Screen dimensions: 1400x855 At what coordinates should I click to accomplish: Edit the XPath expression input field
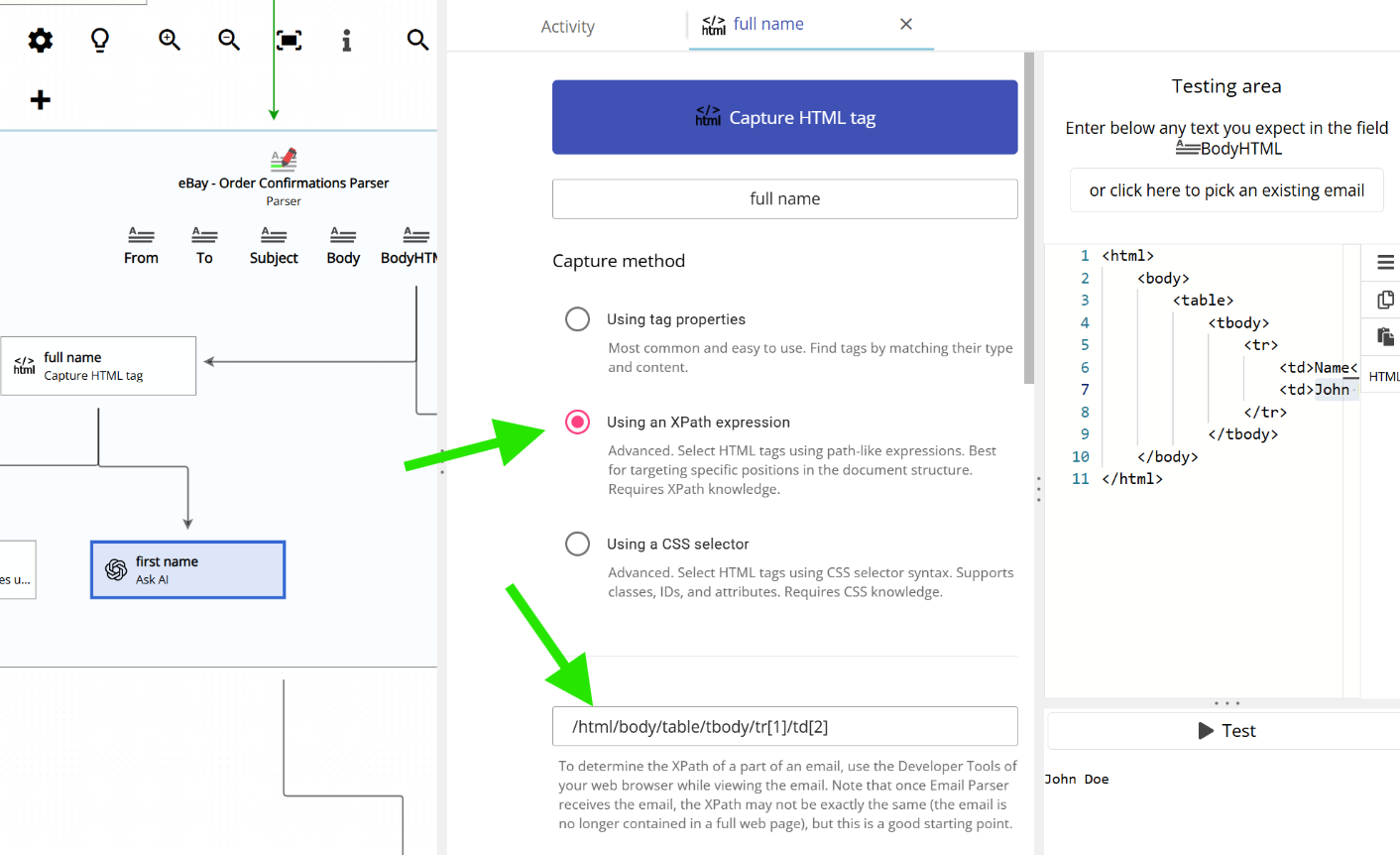pyautogui.click(x=784, y=726)
